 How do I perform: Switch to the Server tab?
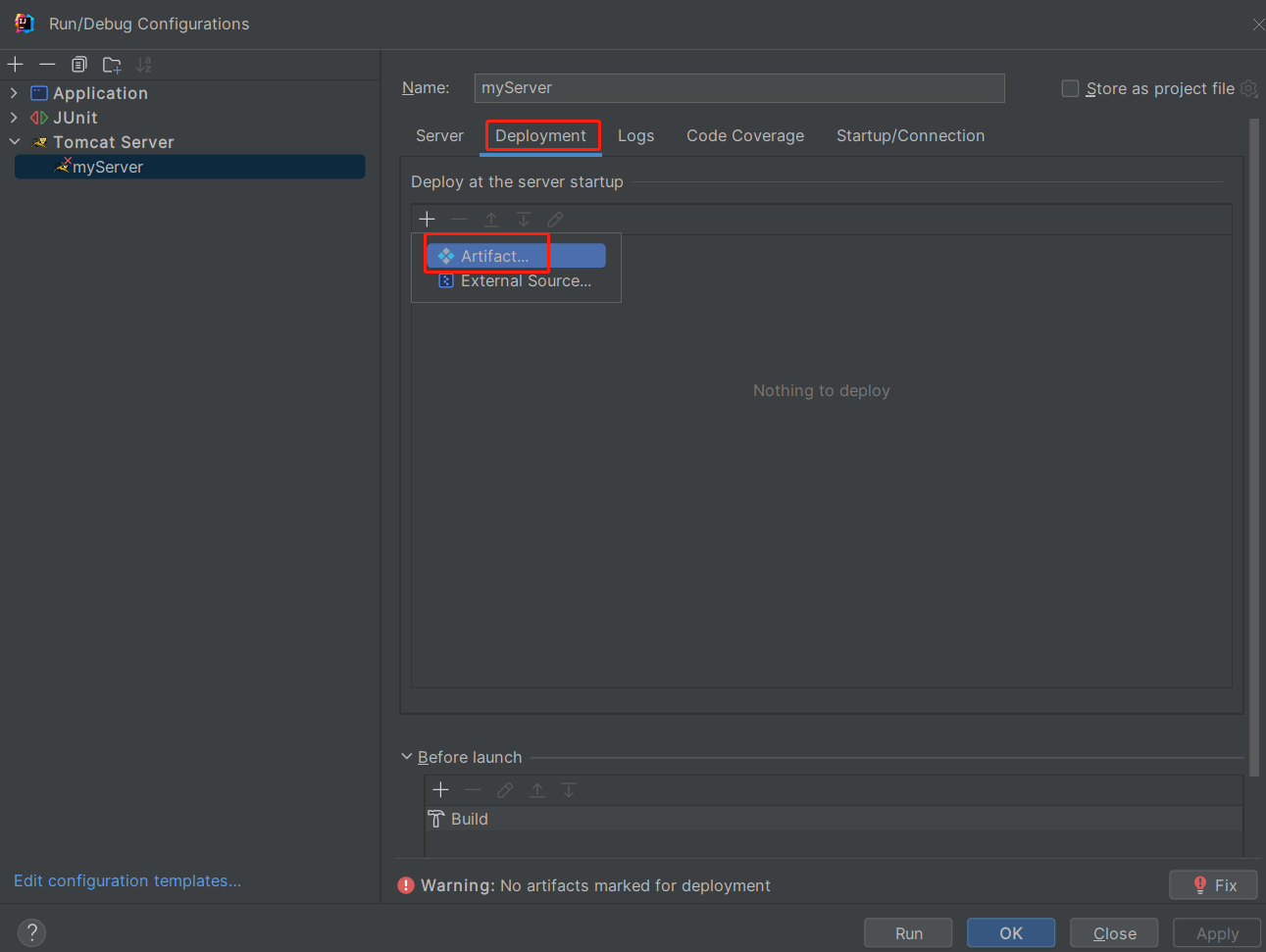pyautogui.click(x=439, y=135)
